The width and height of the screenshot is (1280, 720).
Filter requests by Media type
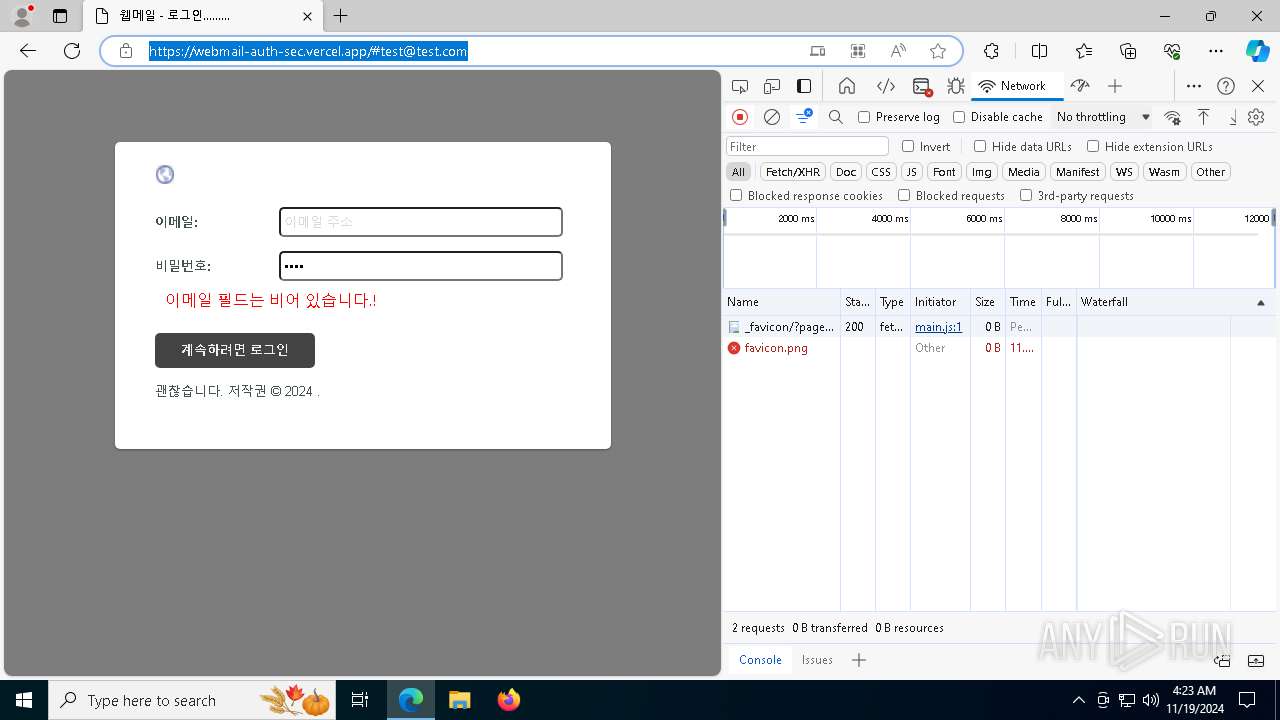(x=1023, y=172)
